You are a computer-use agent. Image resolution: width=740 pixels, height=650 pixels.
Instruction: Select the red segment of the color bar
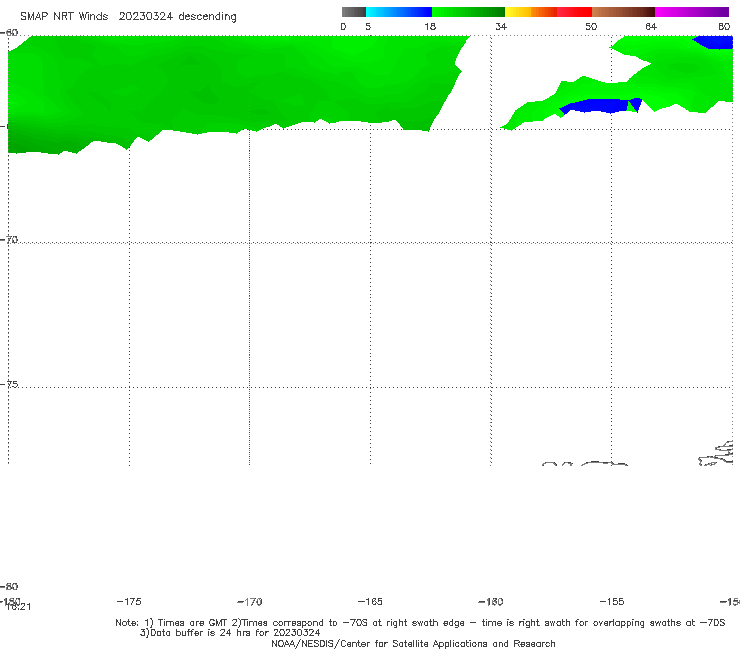pos(574,12)
